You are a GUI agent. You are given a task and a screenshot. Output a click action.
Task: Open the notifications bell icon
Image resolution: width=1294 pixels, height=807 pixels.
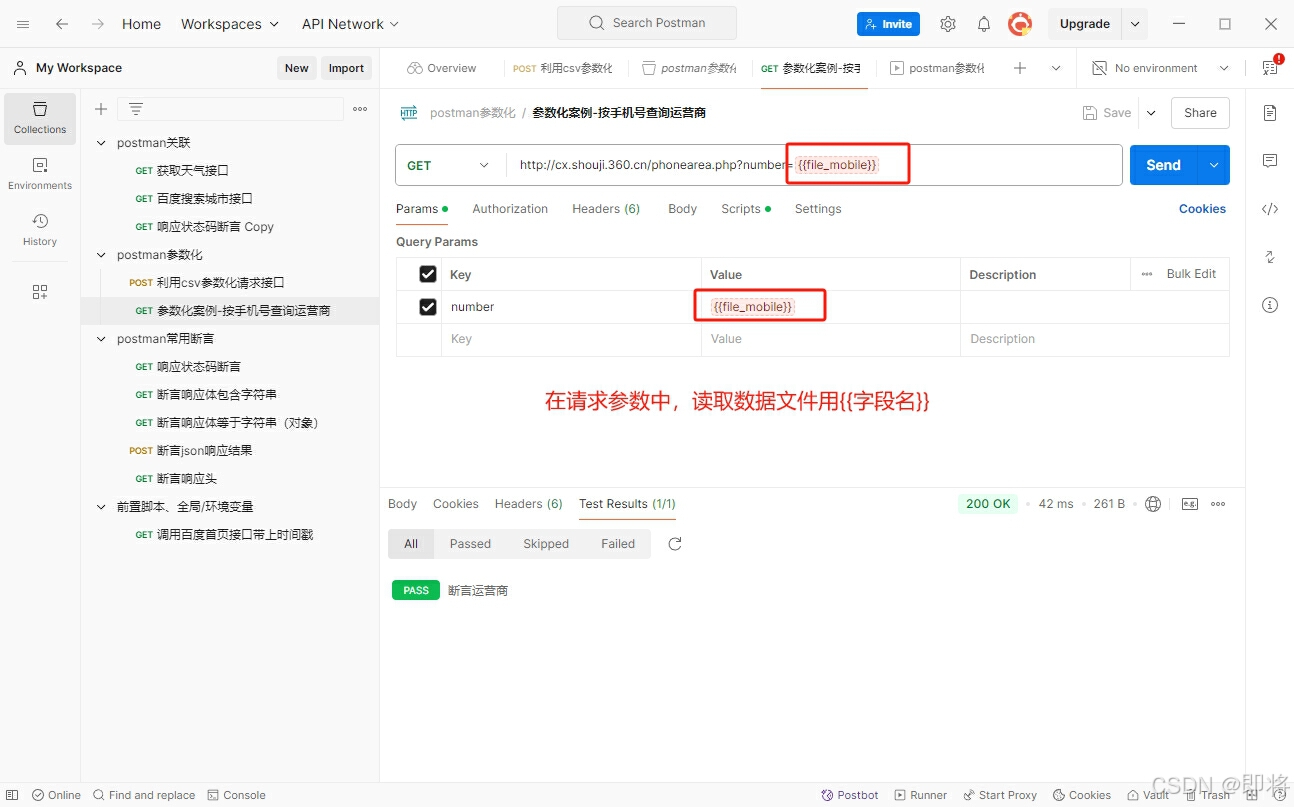(984, 24)
